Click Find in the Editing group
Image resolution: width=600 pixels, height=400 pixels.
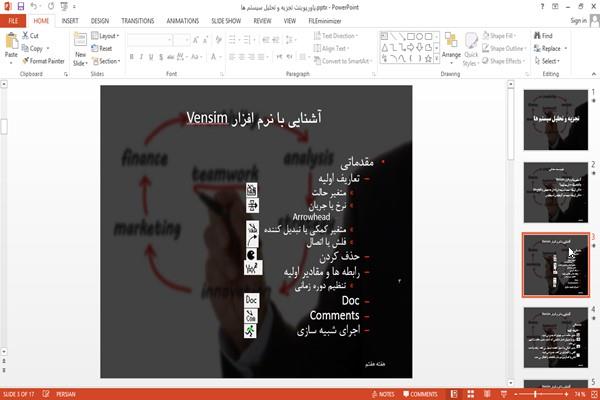543,36
